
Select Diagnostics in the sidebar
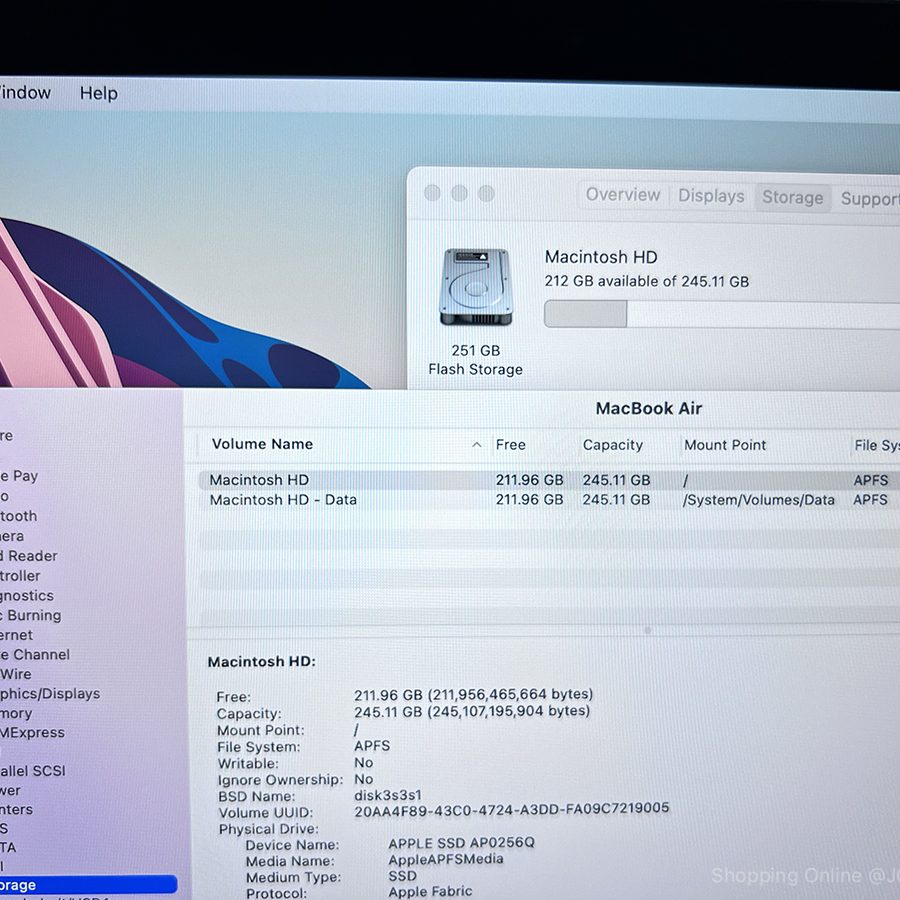click(27, 595)
